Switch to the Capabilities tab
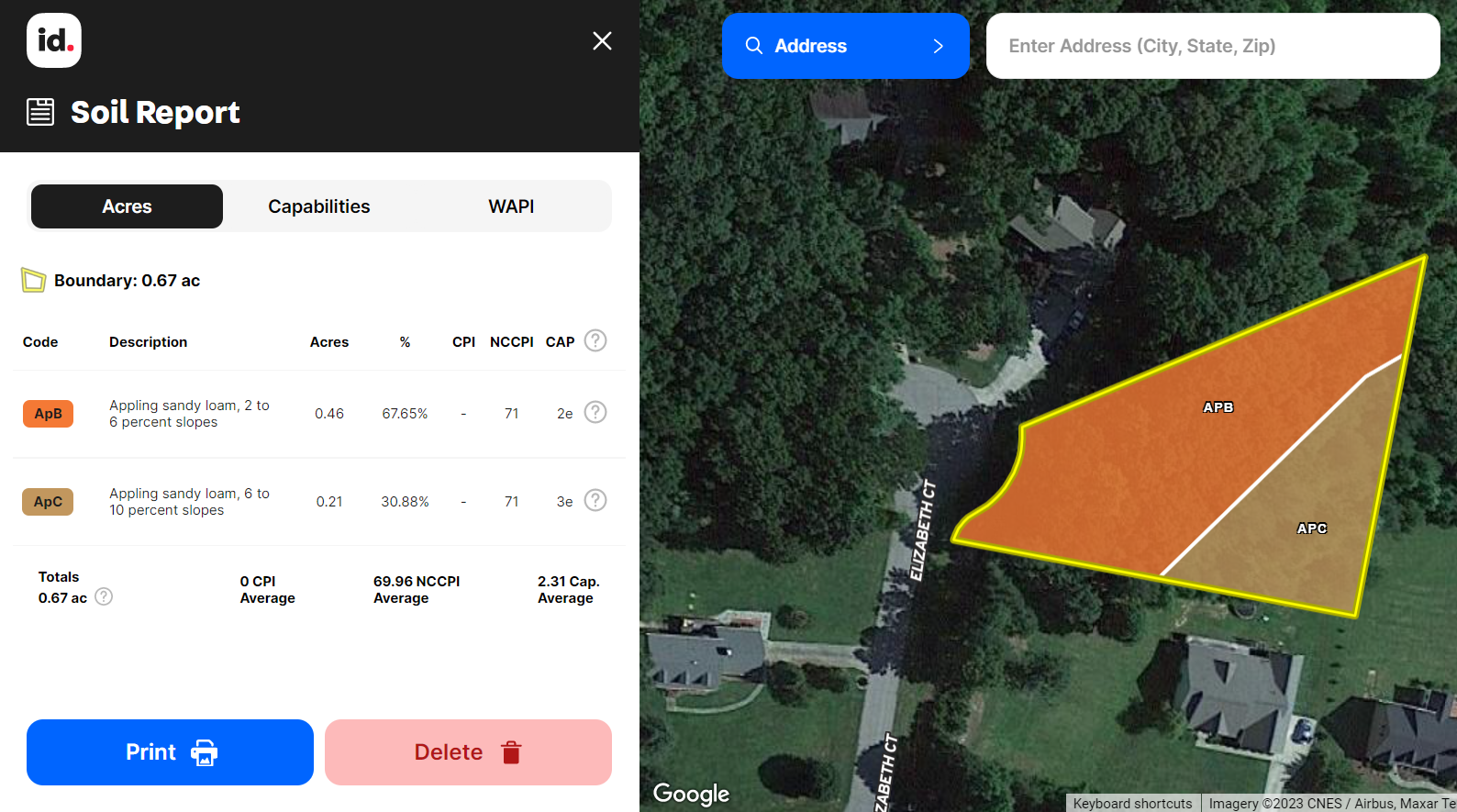Image resolution: width=1457 pixels, height=812 pixels. click(x=318, y=206)
